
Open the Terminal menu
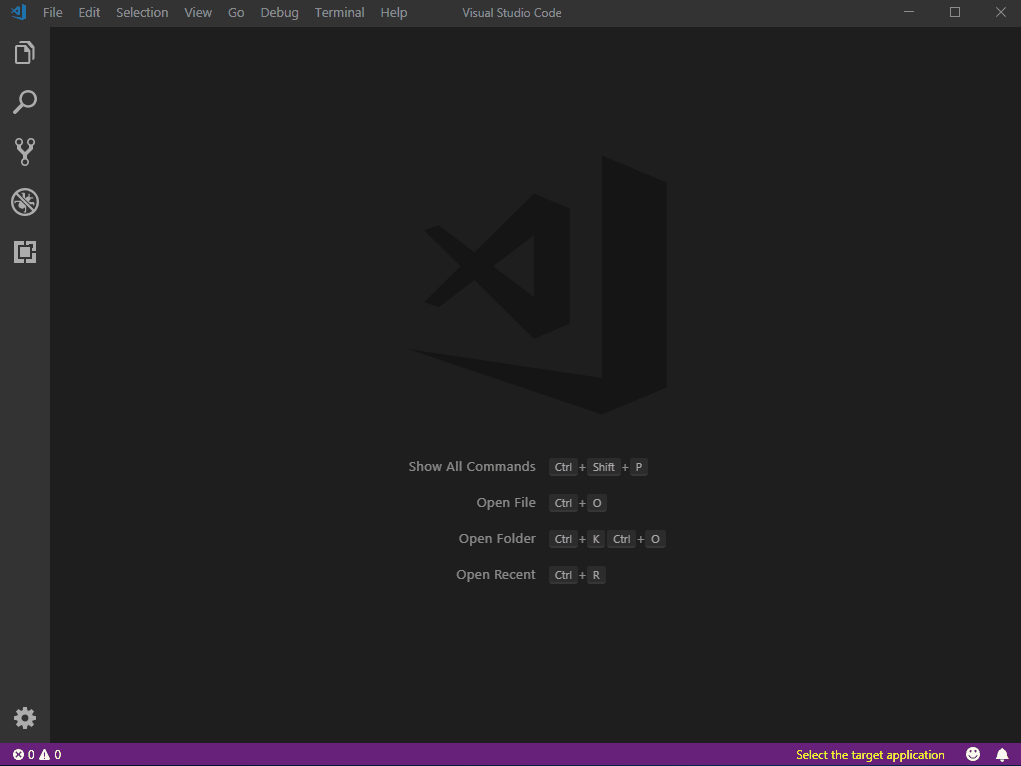pyautogui.click(x=339, y=13)
